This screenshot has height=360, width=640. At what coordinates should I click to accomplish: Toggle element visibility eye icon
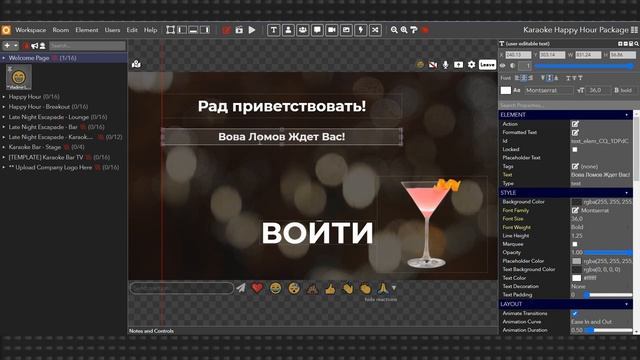tap(503, 66)
